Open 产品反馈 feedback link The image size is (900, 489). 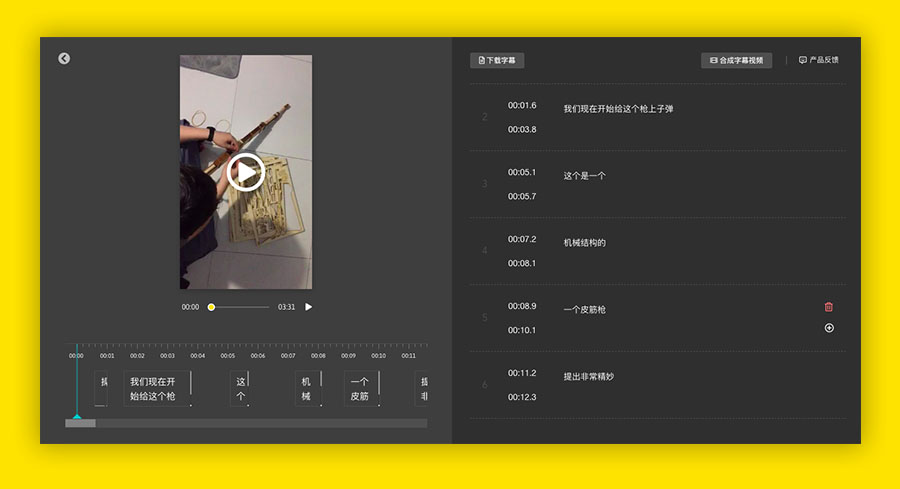818,60
